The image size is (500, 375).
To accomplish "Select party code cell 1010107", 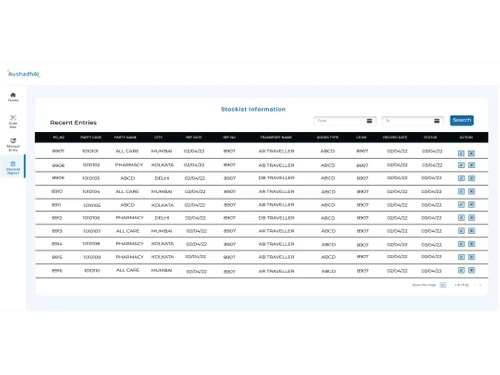I will [92, 231].
